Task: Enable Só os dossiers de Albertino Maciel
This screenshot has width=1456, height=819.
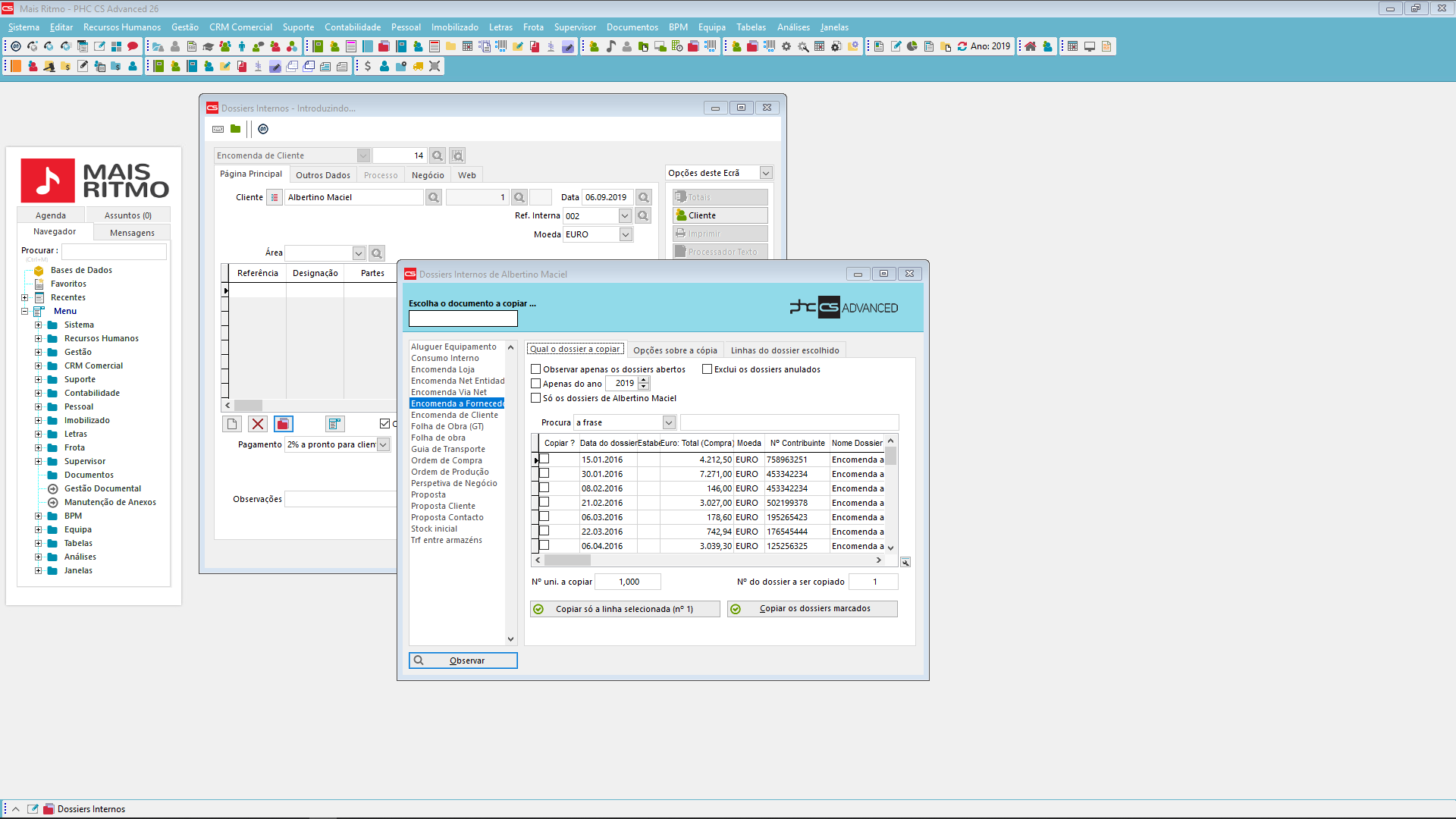Action: (x=536, y=398)
